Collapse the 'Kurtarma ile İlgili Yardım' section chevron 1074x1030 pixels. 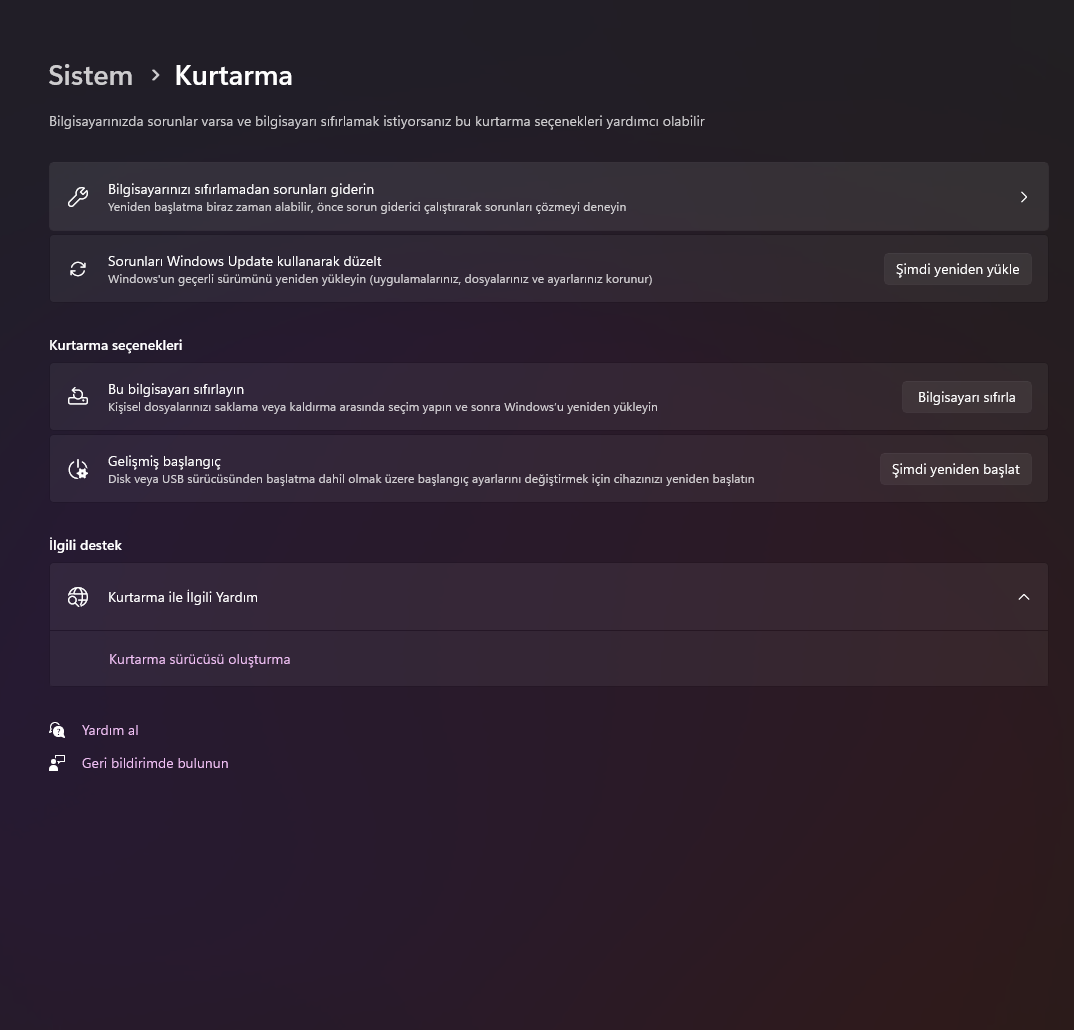[1023, 597]
